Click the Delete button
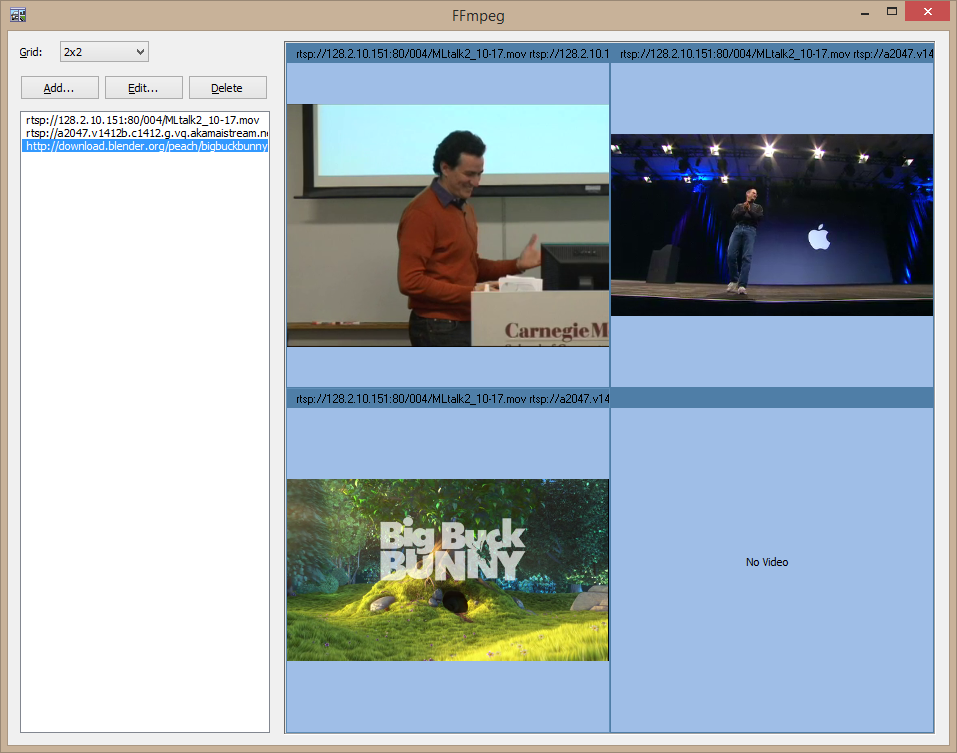957x753 pixels. click(x=227, y=88)
